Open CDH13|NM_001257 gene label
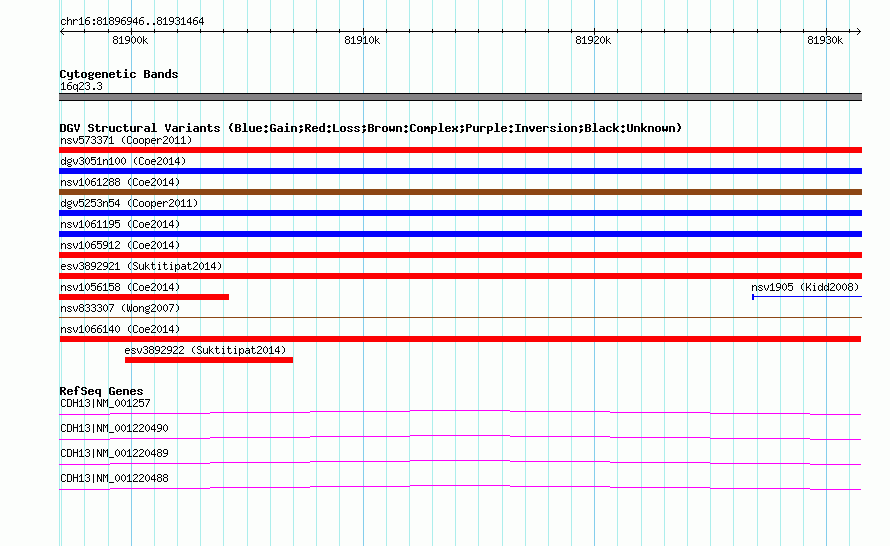The image size is (890, 546). tap(105, 404)
